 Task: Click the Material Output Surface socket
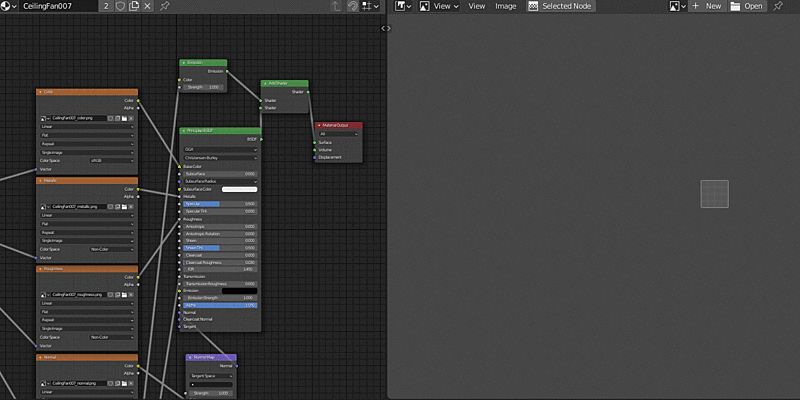315,143
